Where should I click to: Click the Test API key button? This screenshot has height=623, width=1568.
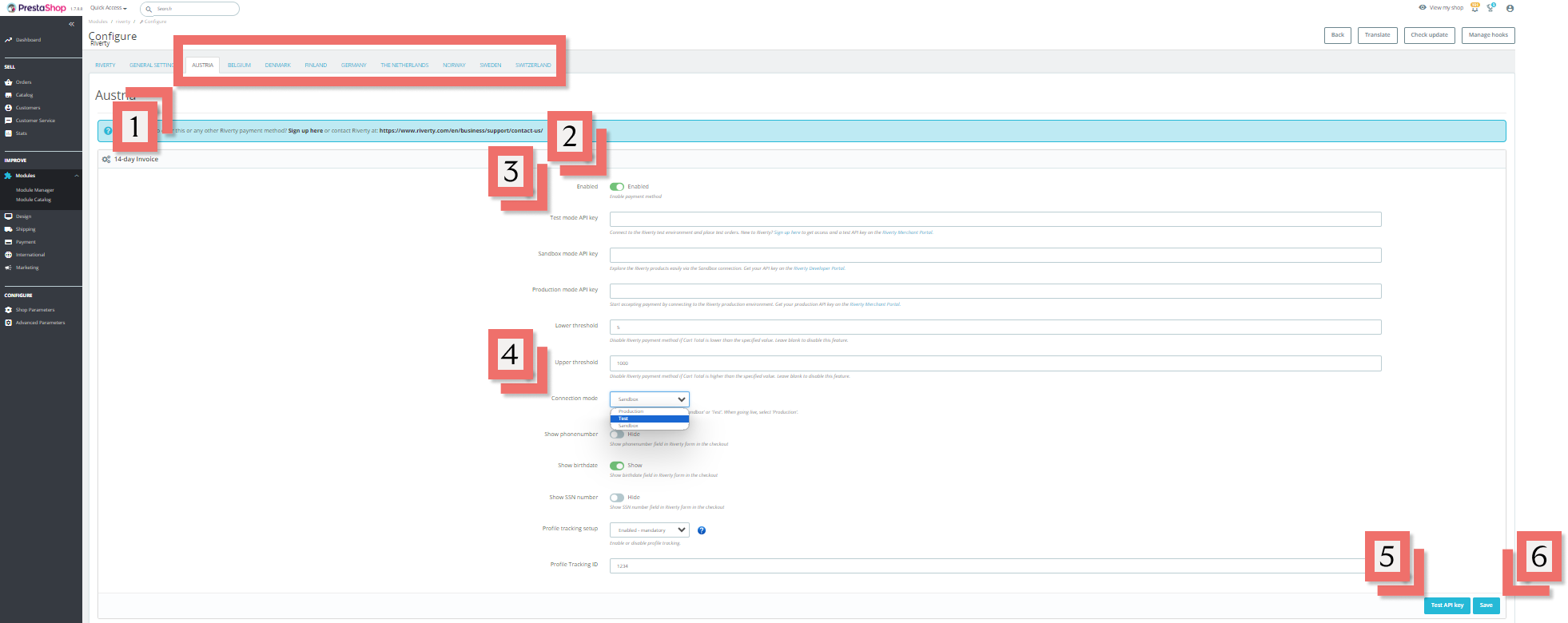coord(1447,605)
